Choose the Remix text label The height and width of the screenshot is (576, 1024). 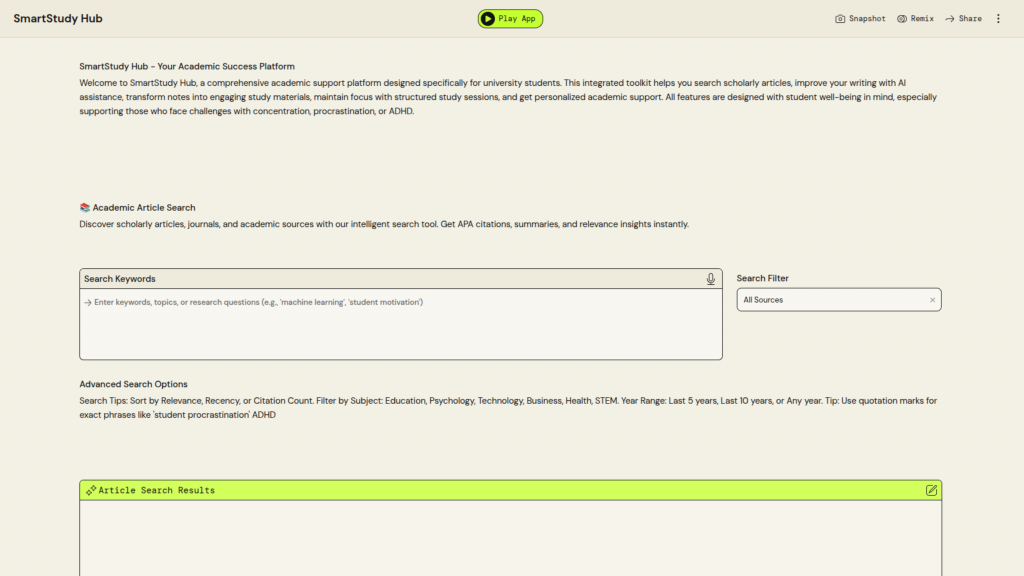point(923,19)
